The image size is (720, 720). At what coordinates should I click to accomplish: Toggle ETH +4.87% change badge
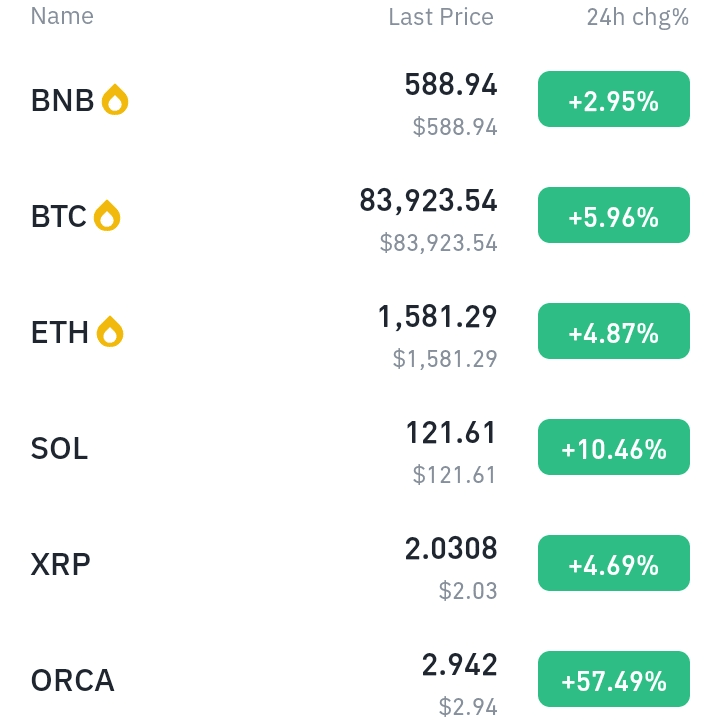(x=614, y=331)
